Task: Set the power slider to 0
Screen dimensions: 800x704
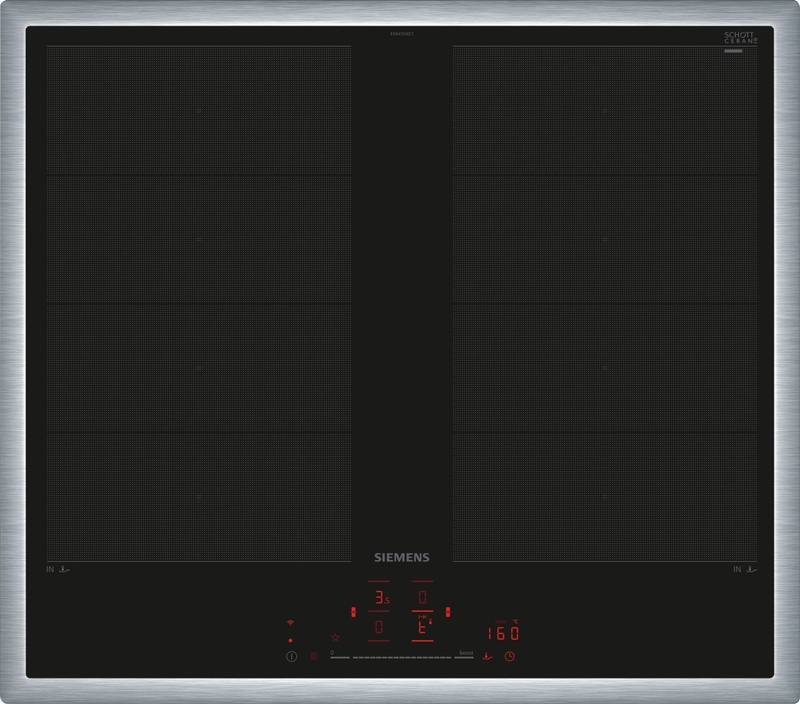Action: 335,657
